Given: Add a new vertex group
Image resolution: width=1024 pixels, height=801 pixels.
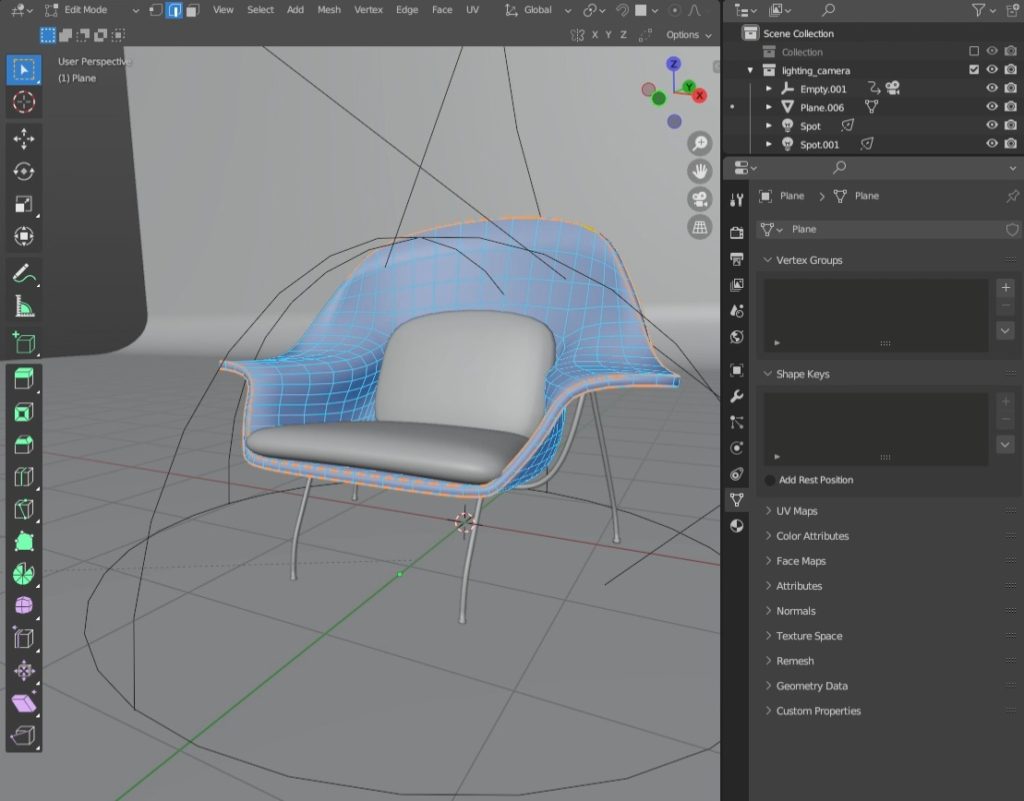Looking at the screenshot, I should 1005,288.
